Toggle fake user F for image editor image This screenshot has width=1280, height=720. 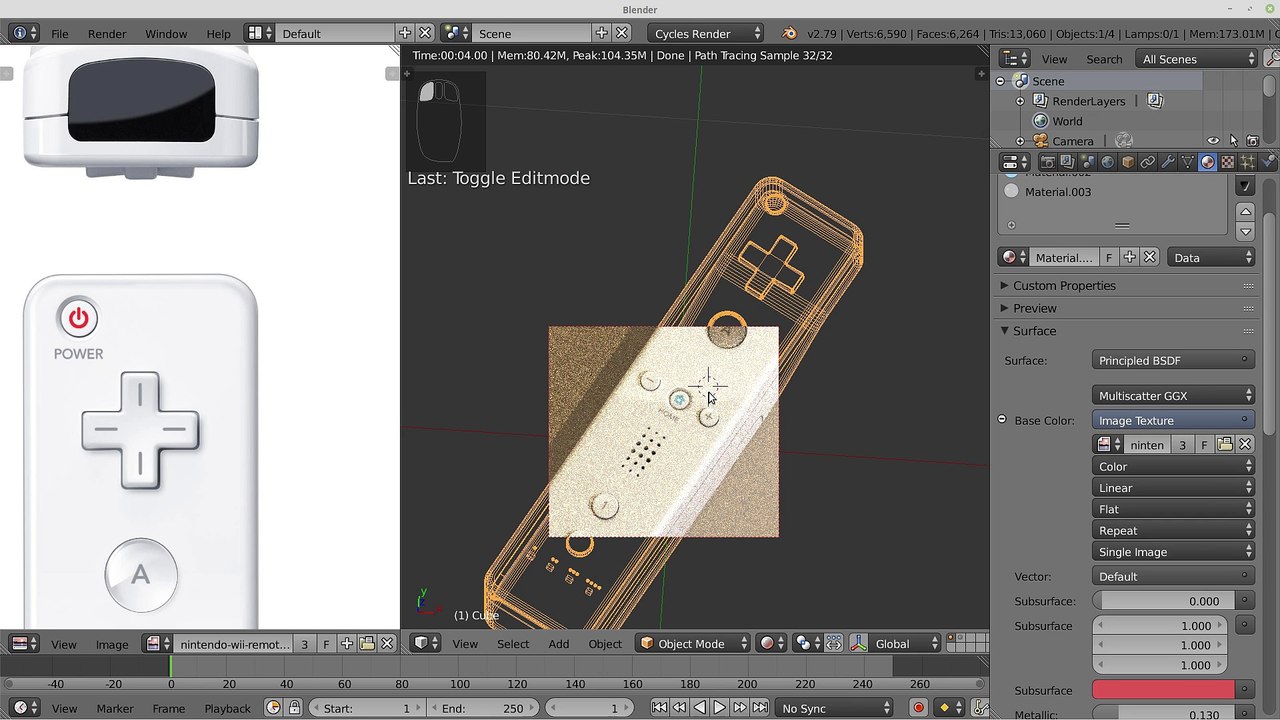click(326, 644)
